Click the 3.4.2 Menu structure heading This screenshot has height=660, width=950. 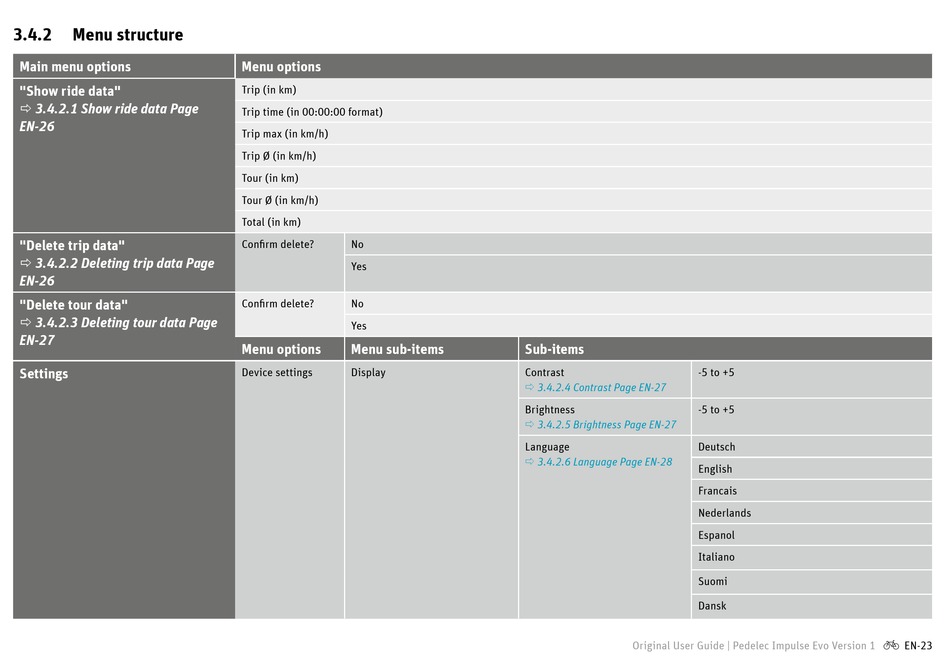(98, 35)
